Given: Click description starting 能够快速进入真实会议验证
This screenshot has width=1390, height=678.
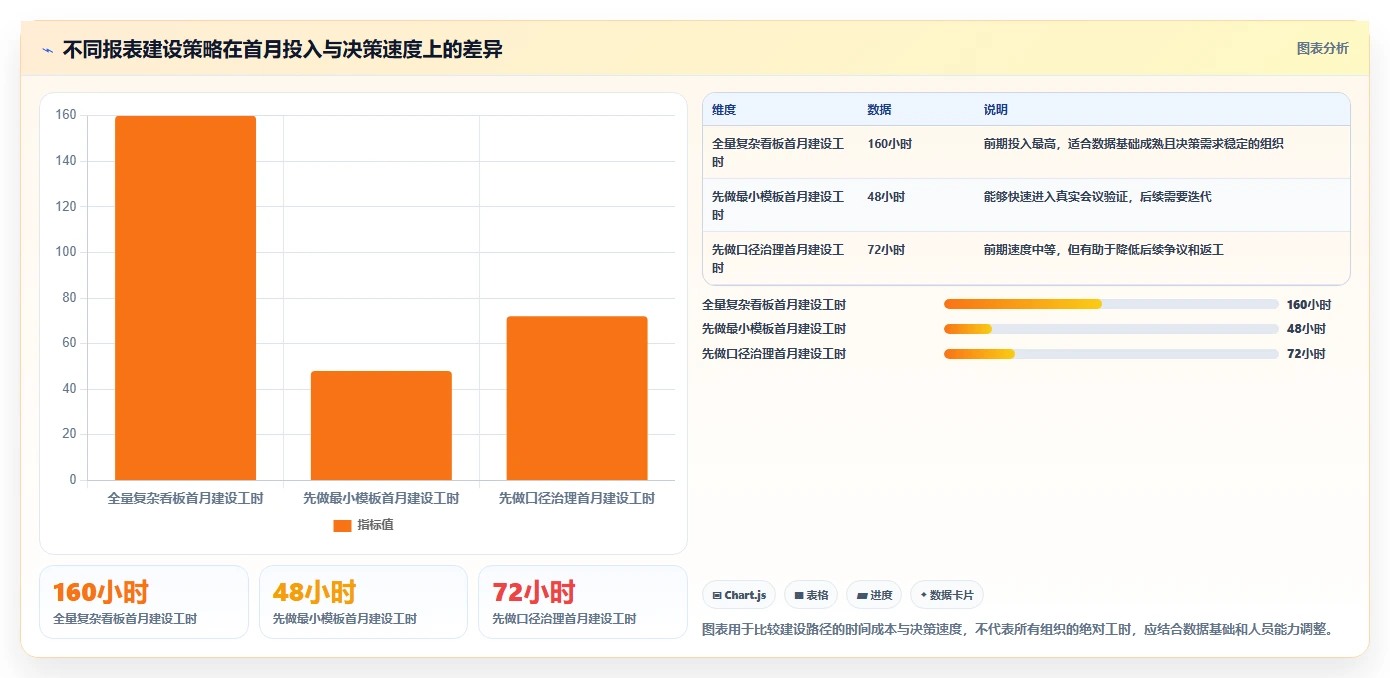Looking at the screenshot, I should click(1097, 197).
